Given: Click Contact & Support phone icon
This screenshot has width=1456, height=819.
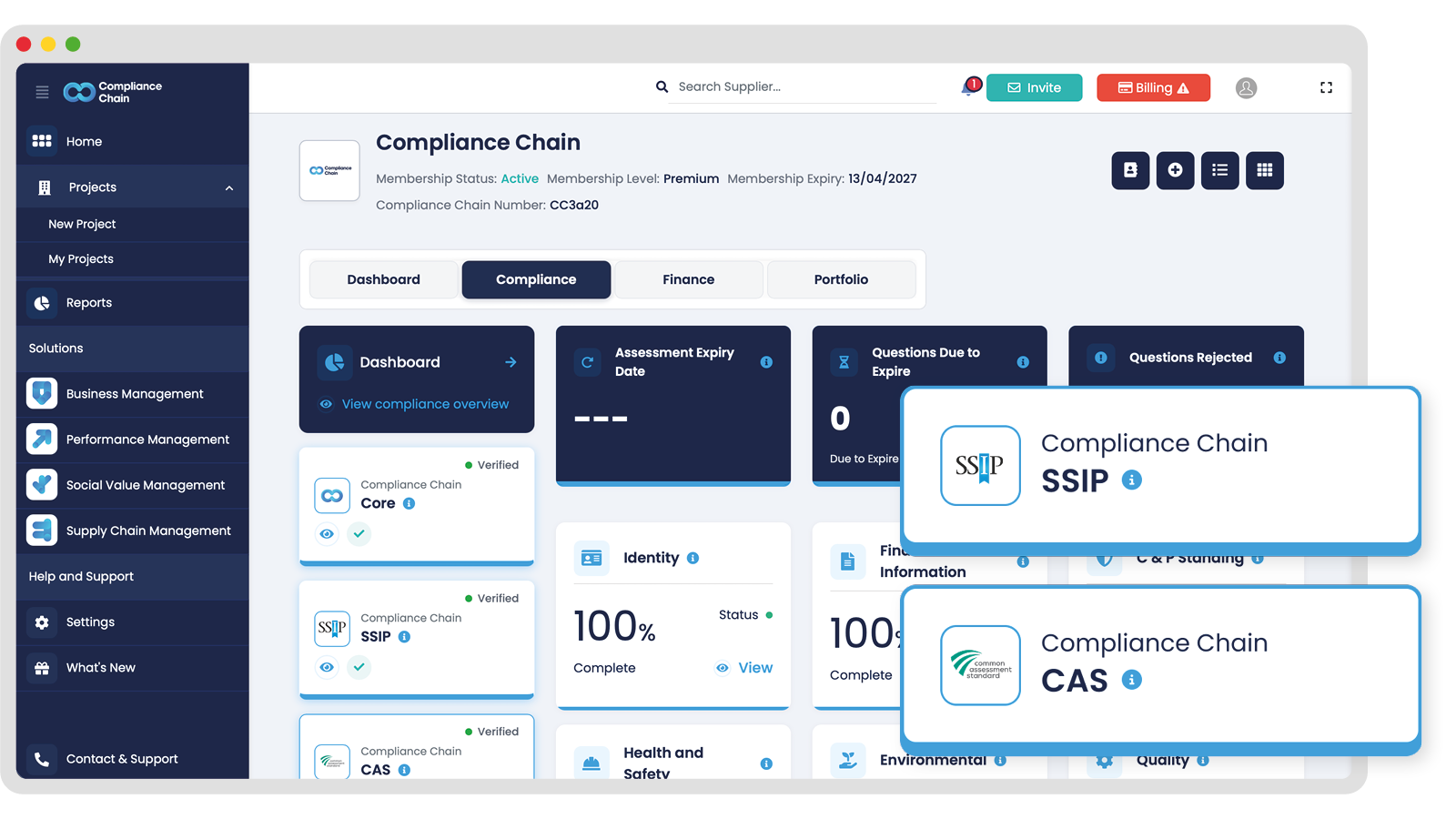Looking at the screenshot, I should click(x=42, y=759).
